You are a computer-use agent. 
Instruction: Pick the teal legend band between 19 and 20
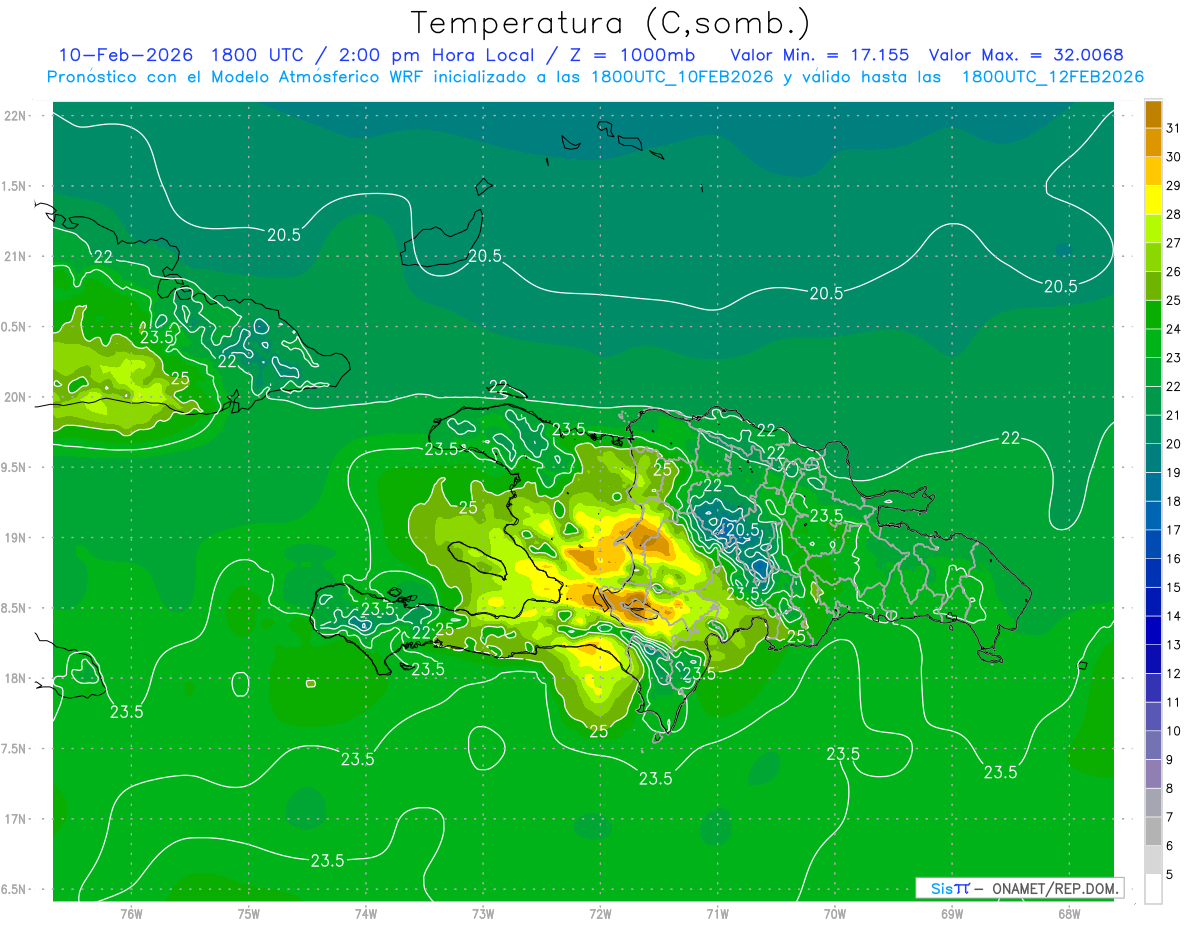pos(1153,458)
